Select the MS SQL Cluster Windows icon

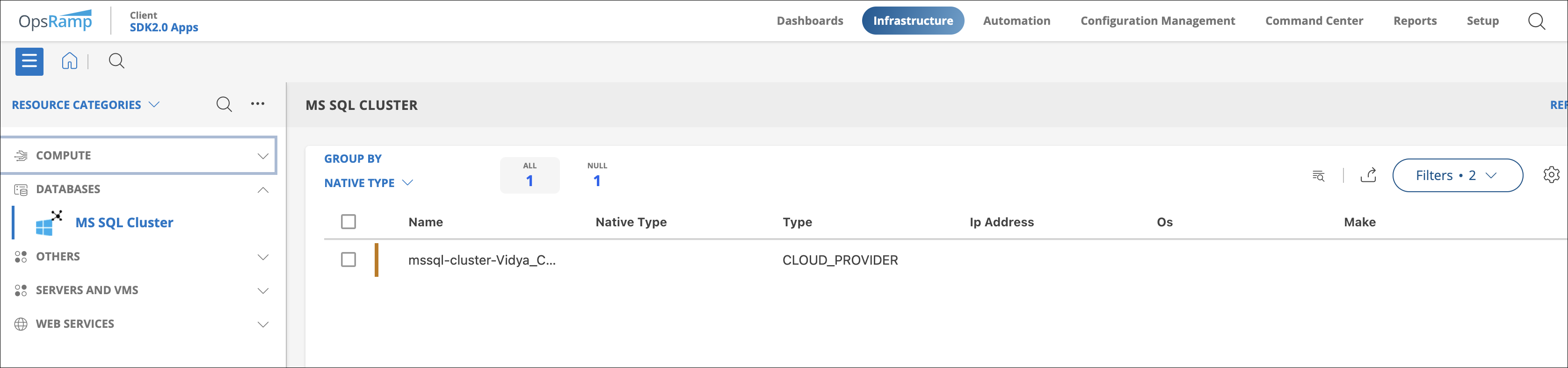click(x=48, y=222)
